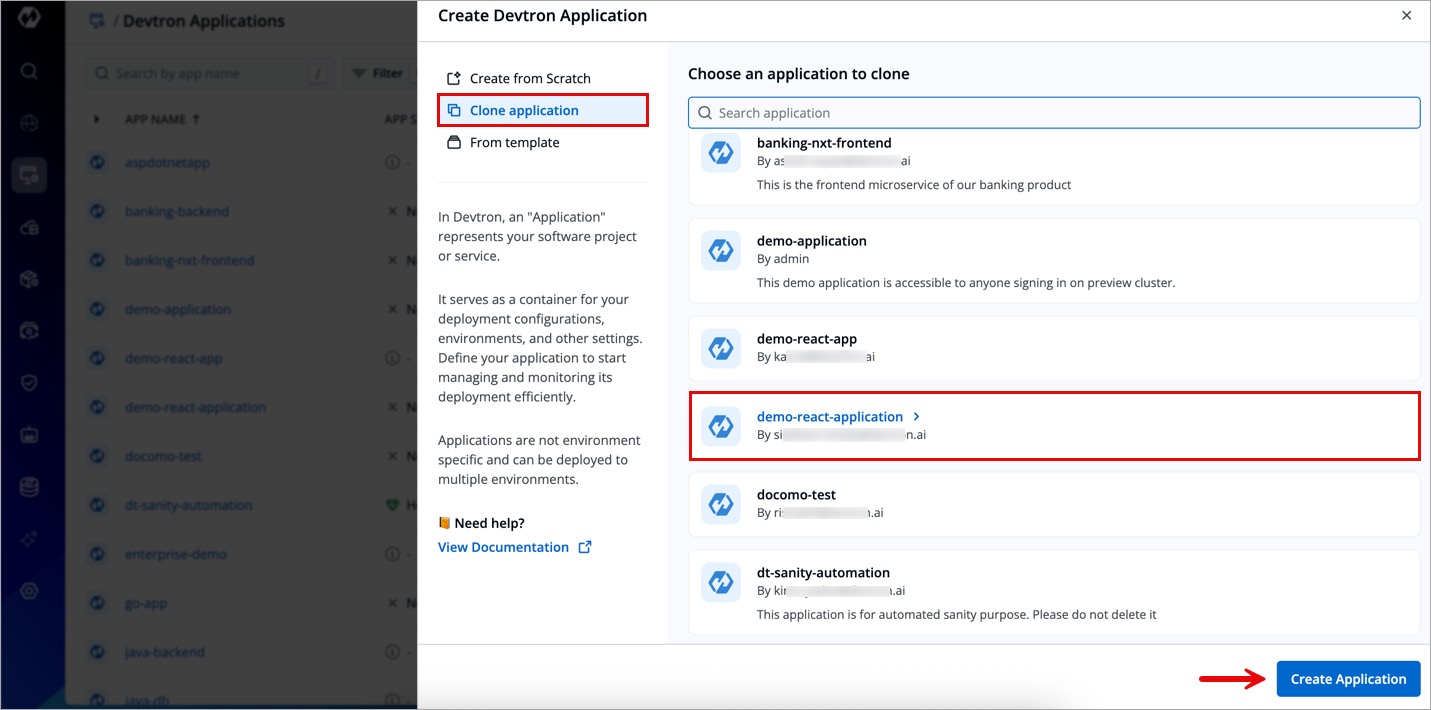The image size is (1431, 710).
Task: Click the banking-nxt-frontend app icon
Action: click(721, 153)
